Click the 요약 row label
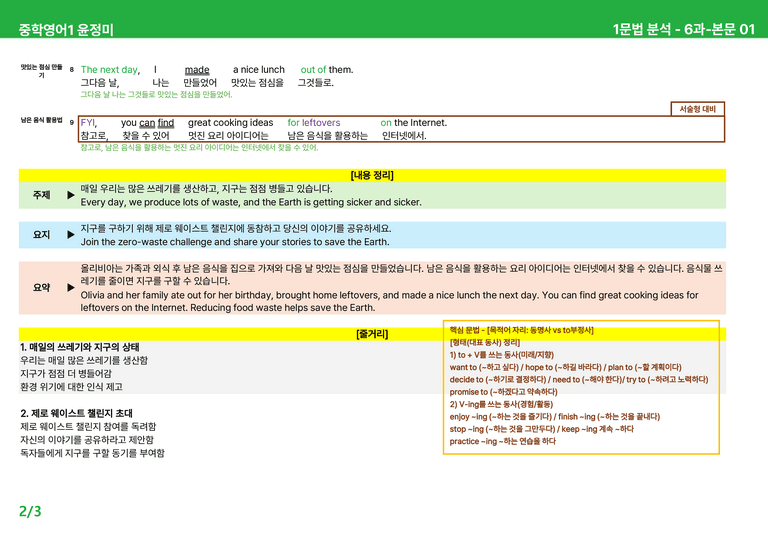Viewport: 768px width, 543px height. point(42,287)
